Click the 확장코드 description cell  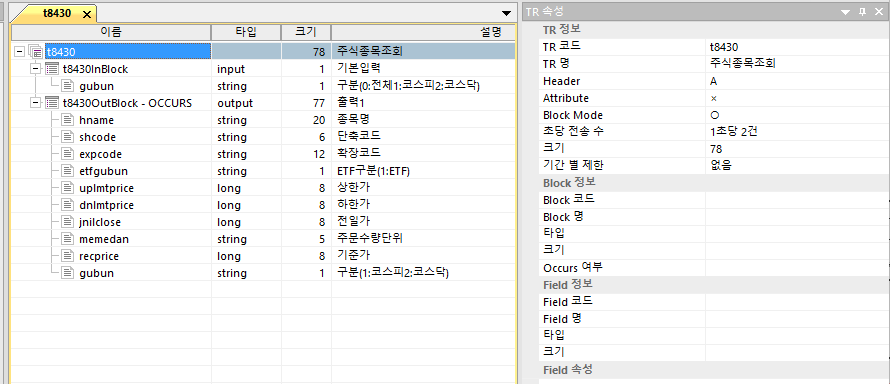(x=423, y=154)
